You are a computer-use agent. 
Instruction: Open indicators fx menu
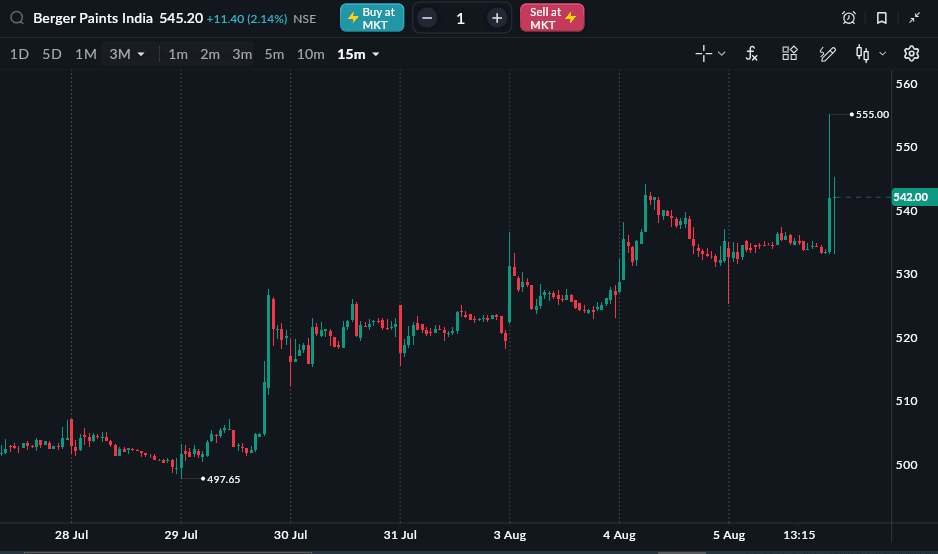click(x=752, y=54)
